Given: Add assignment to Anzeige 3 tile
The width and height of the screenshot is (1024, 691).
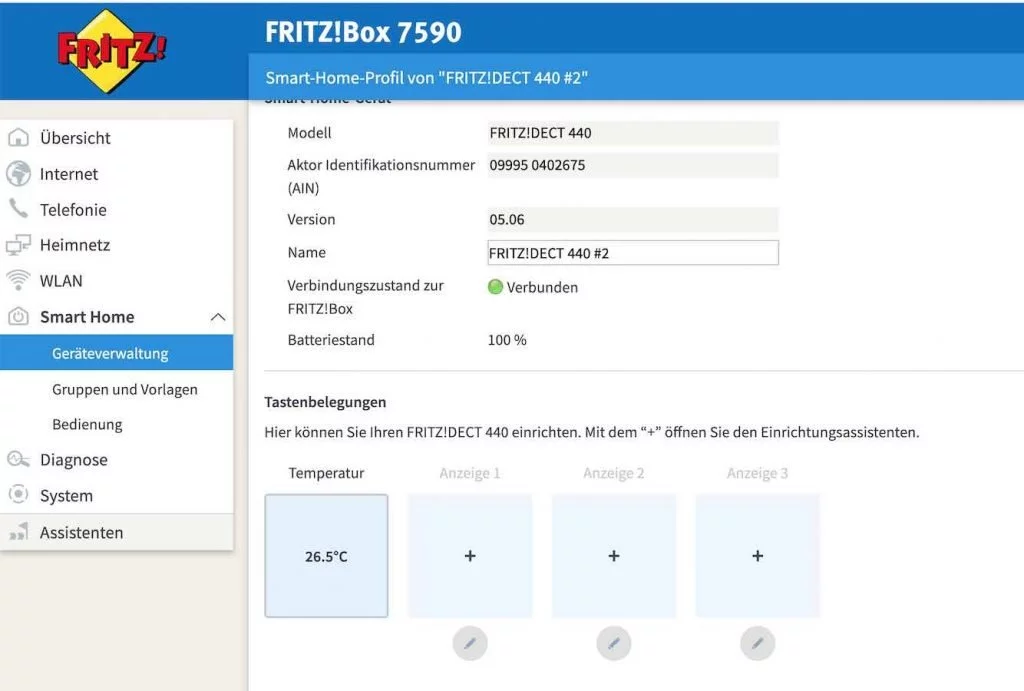Looking at the screenshot, I should 757,556.
